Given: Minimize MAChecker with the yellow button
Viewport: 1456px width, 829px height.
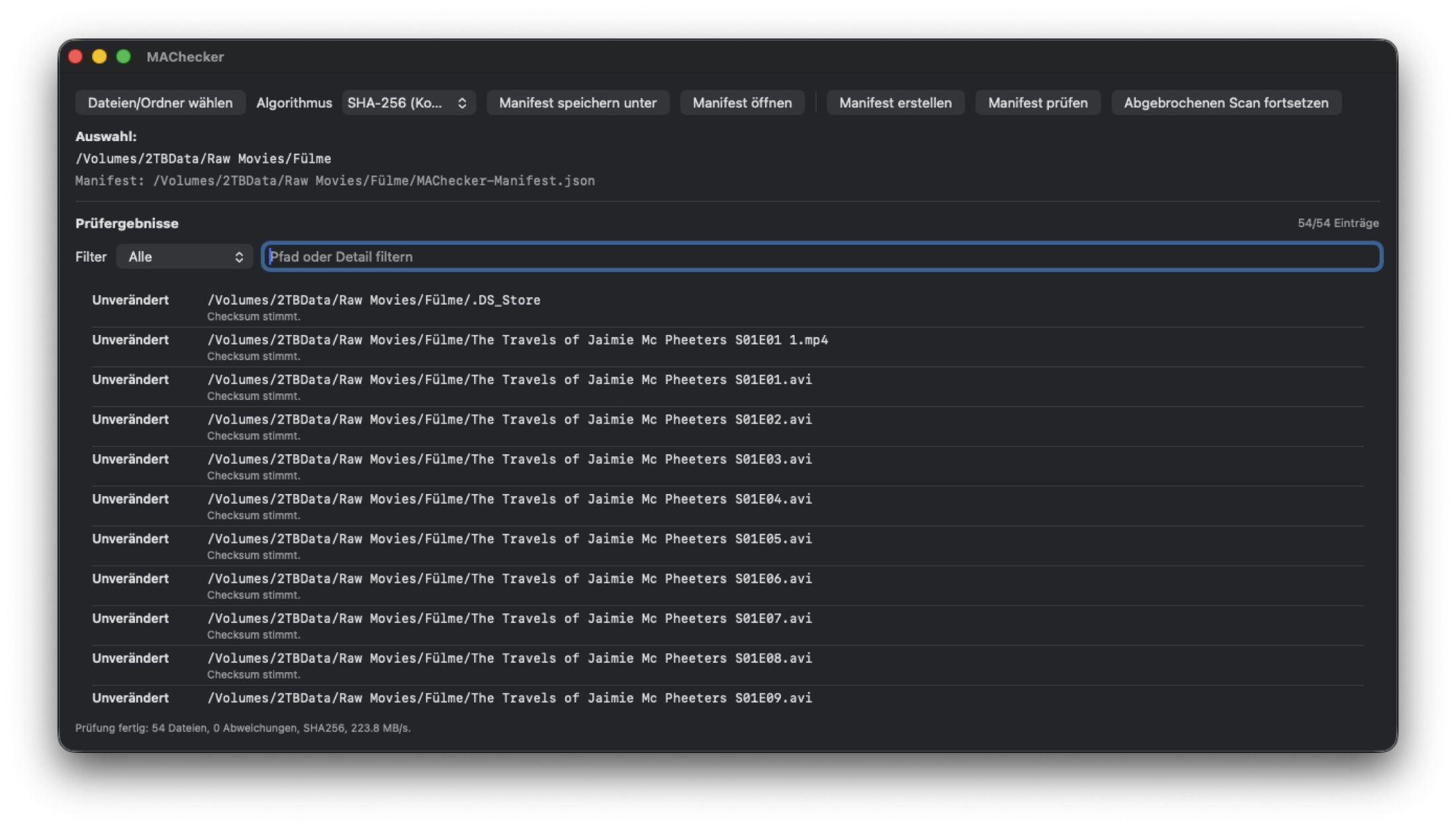Looking at the screenshot, I should (99, 57).
